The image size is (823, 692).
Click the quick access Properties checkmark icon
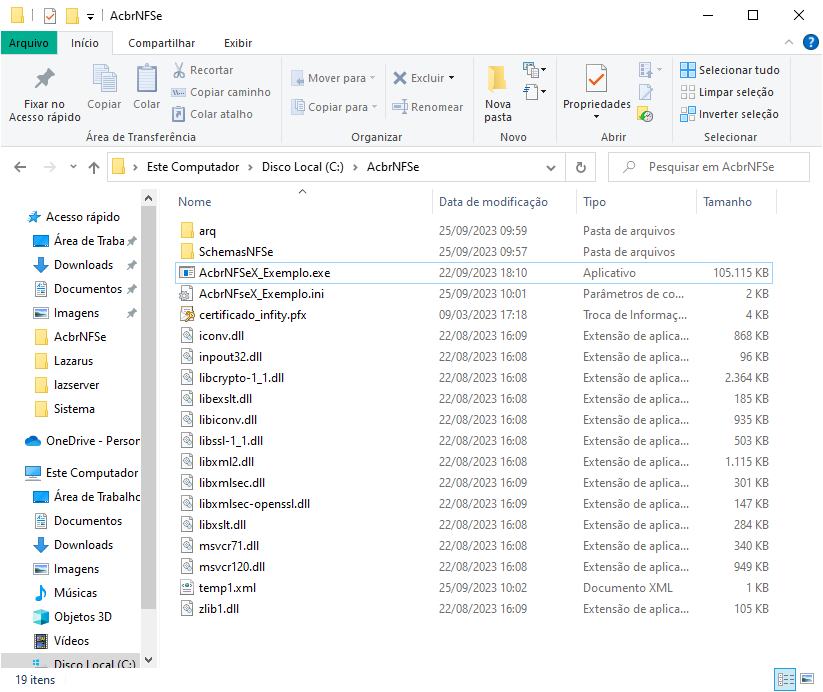[x=50, y=16]
